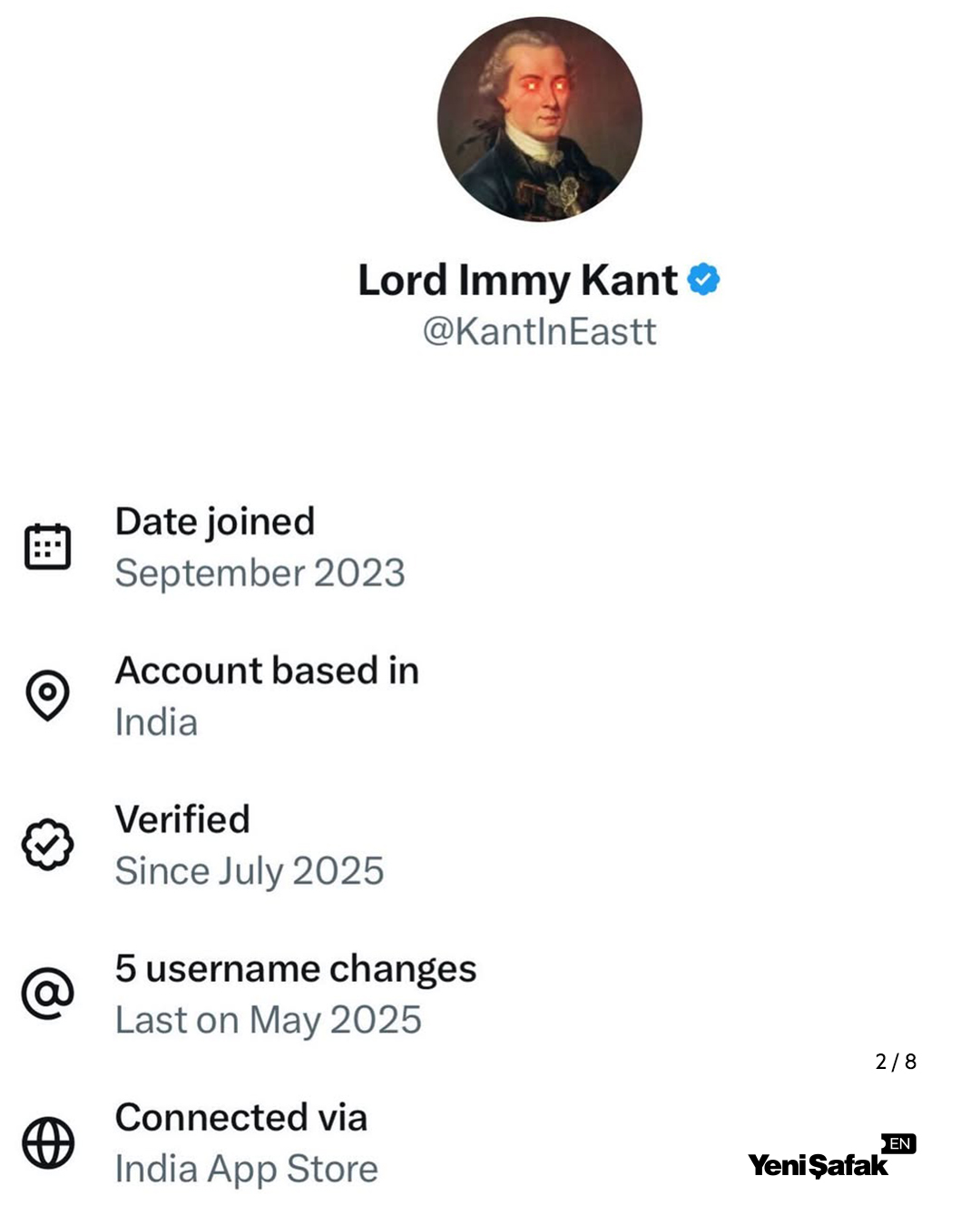Open the profile avatar picture

coord(539,119)
